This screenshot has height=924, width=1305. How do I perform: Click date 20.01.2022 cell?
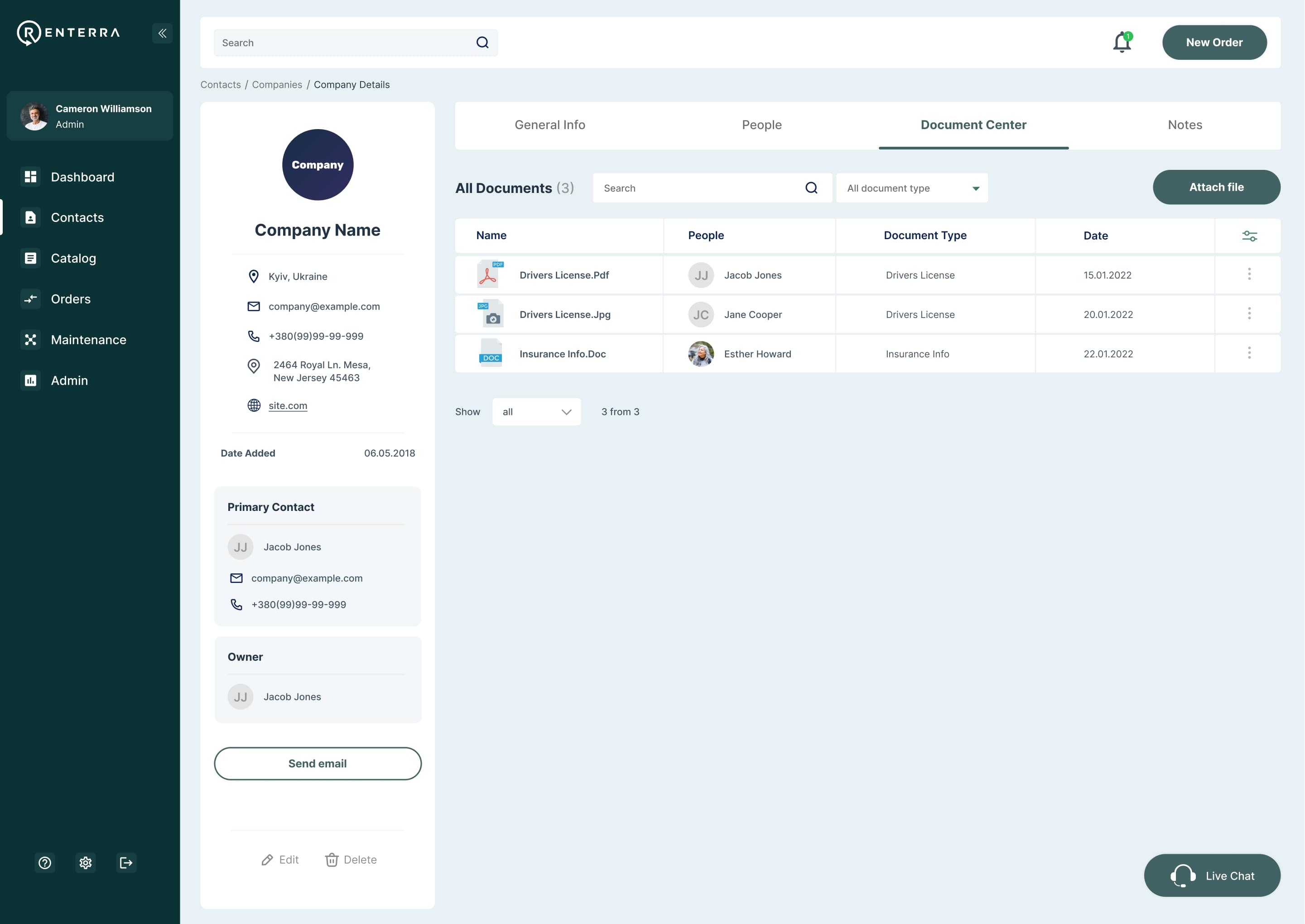click(1108, 314)
